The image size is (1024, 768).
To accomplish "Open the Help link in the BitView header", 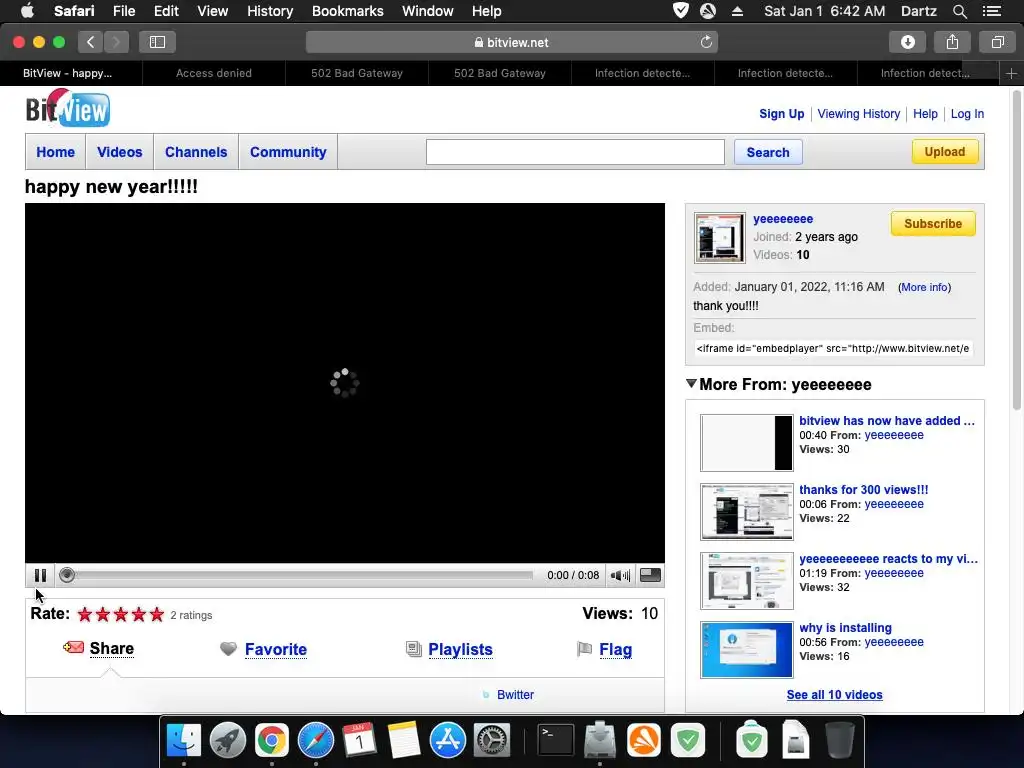I will (x=925, y=114).
